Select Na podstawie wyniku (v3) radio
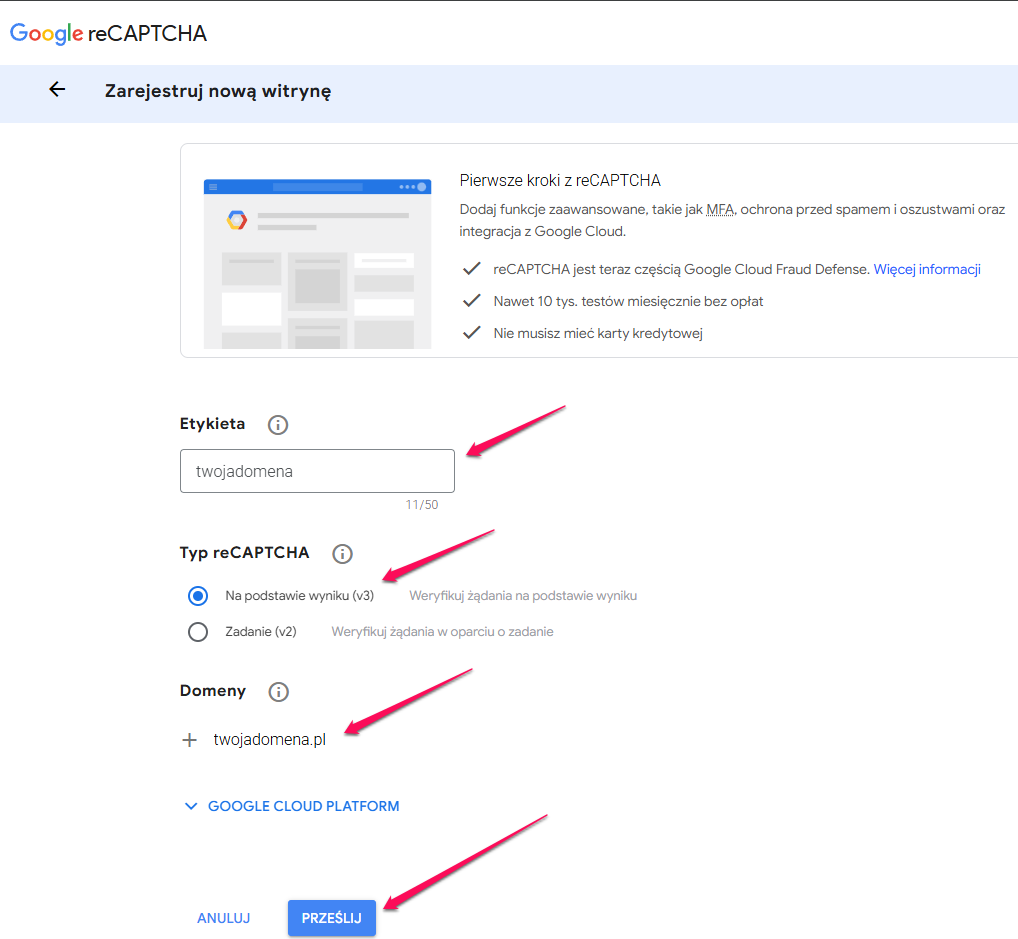The height and width of the screenshot is (939, 1018). pyautogui.click(x=198, y=595)
